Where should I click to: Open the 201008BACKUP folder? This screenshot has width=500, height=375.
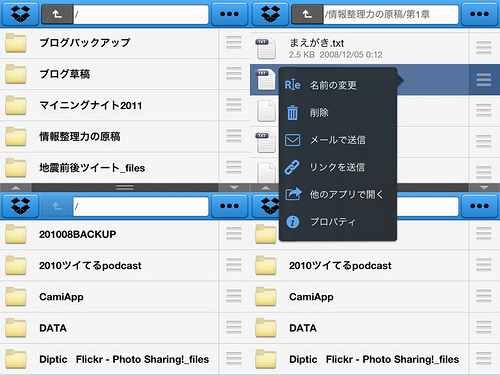(x=109, y=234)
